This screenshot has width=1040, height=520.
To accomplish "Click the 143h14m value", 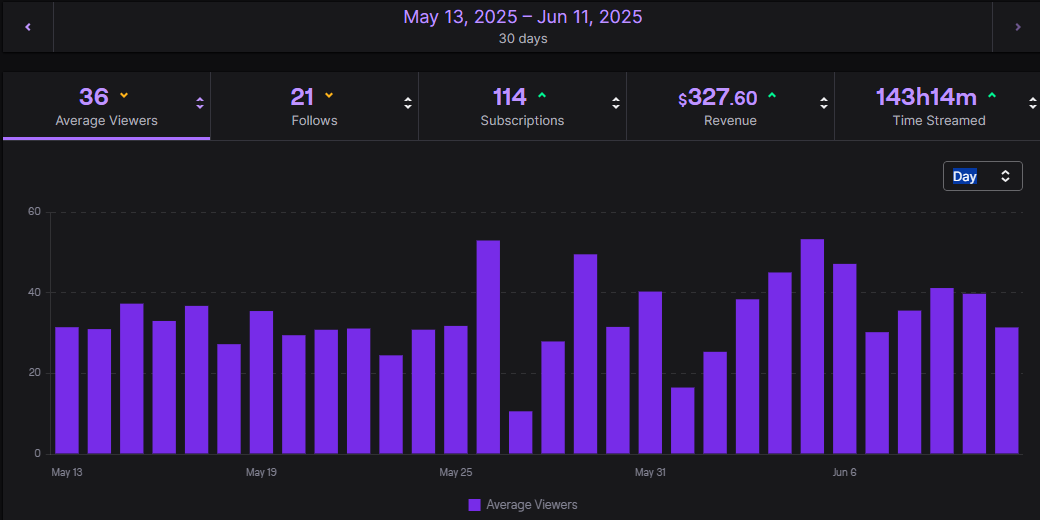I will pos(926,97).
